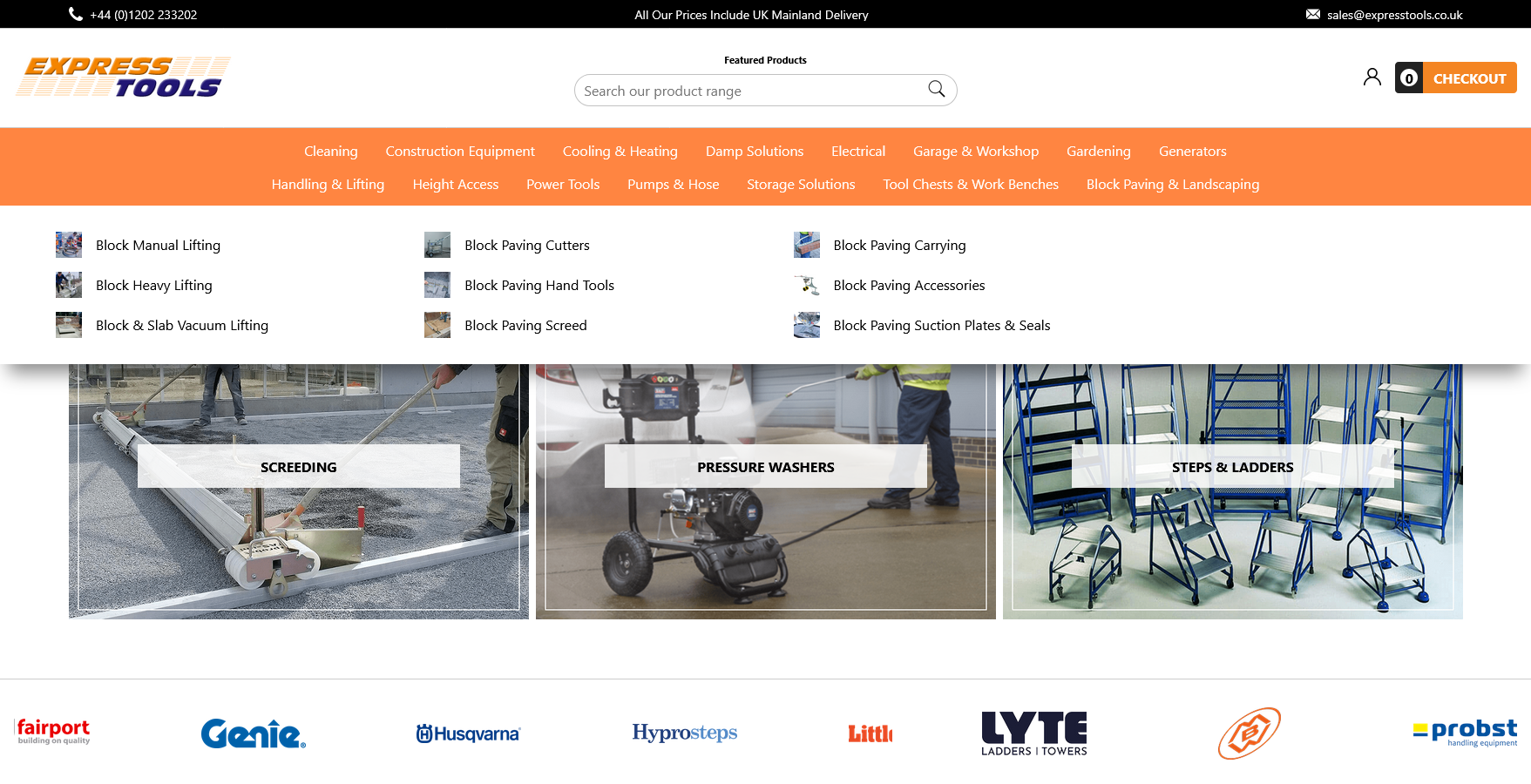Open the Block Paving Cutters link
Image resolution: width=1531 pixels, height=784 pixels.
click(526, 246)
